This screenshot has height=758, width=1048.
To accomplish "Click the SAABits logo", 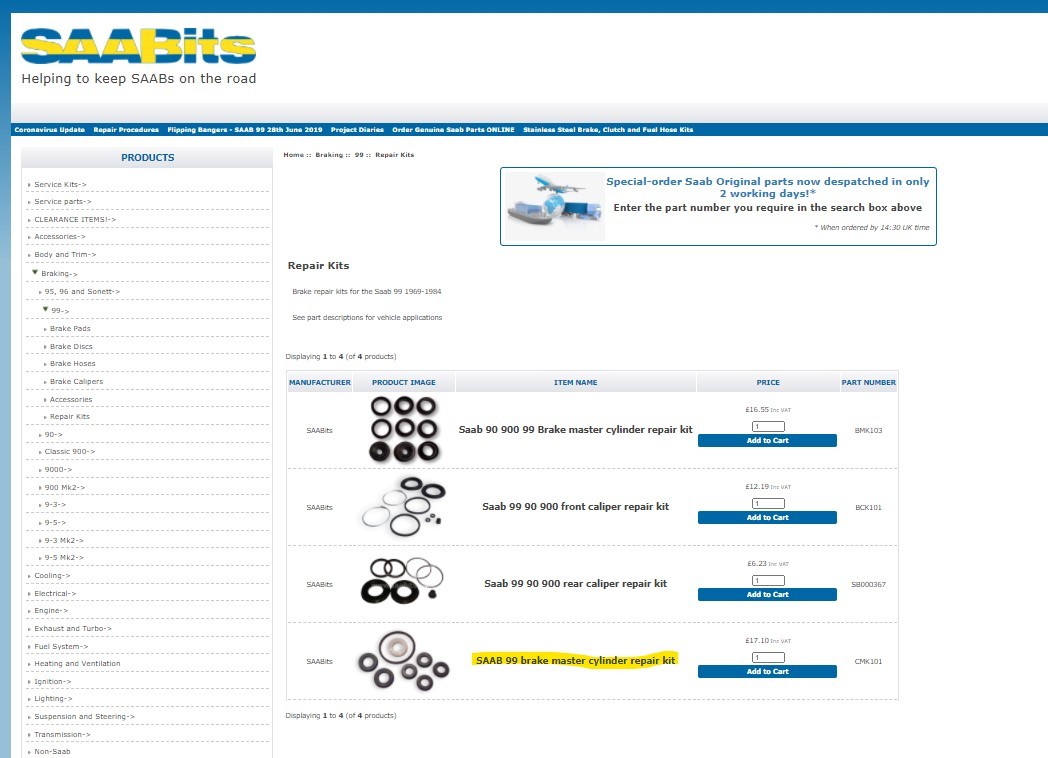I will [x=138, y=46].
